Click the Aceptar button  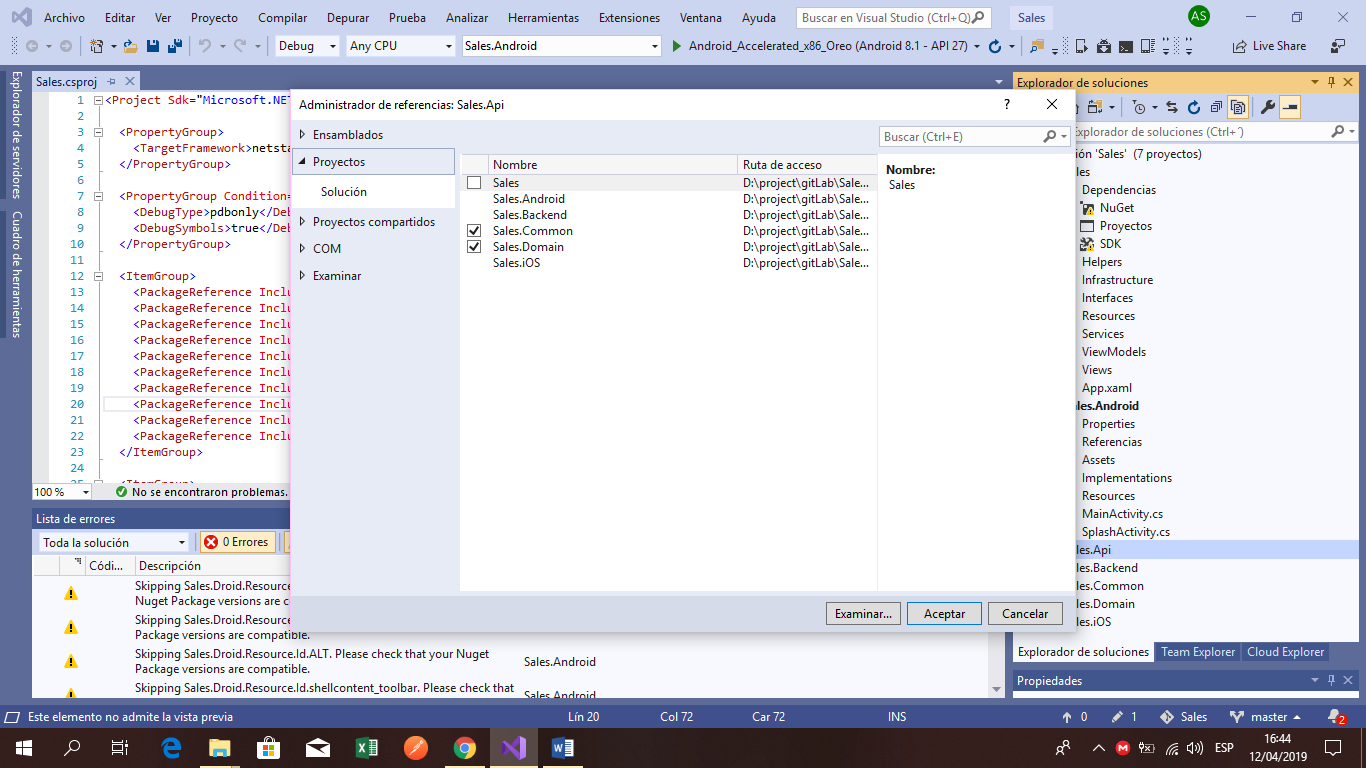[944, 614]
